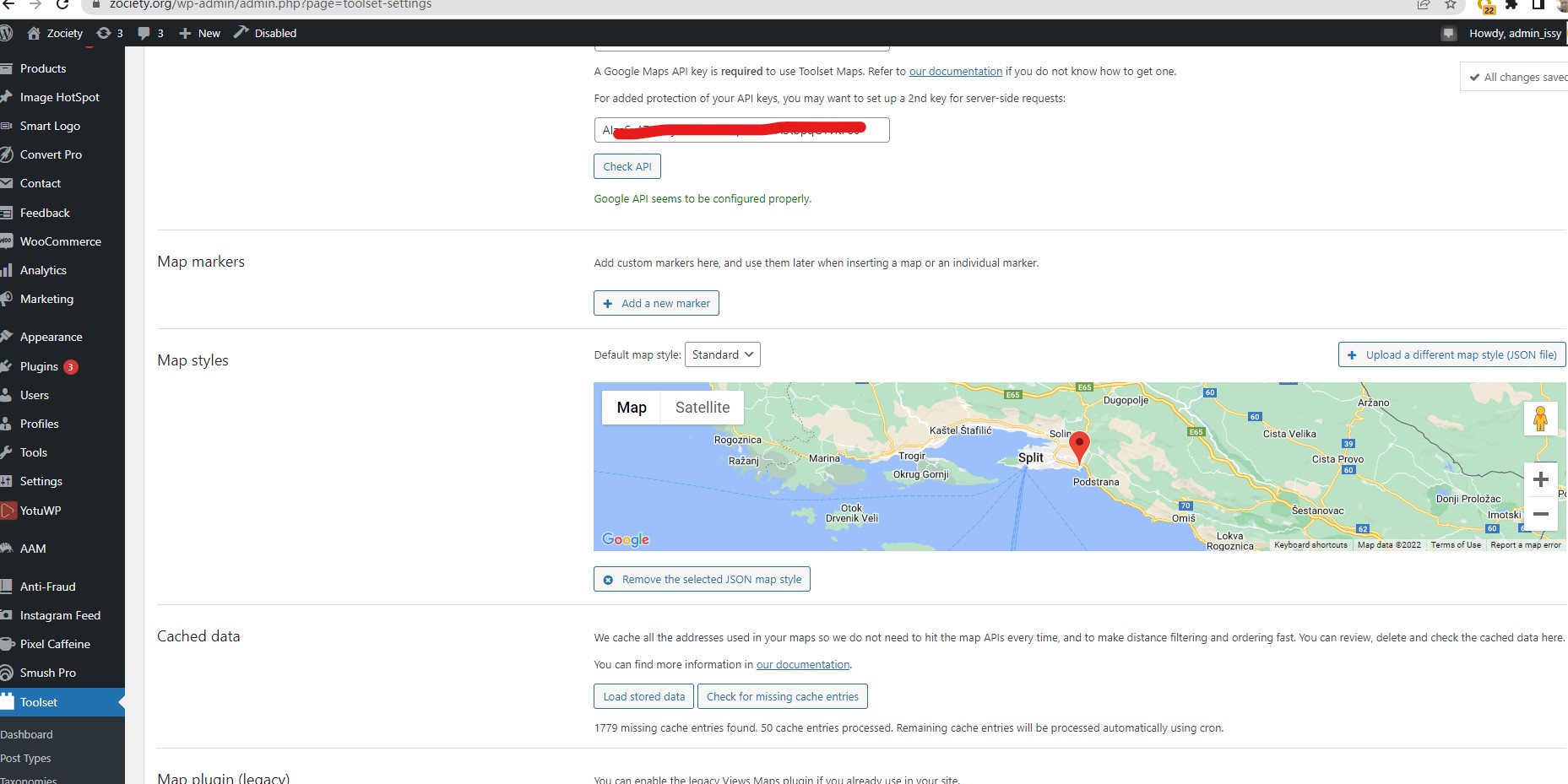This screenshot has height=784, width=1568.
Task: Switch map view to Map tab
Action: pyautogui.click(x=632, y=408)
